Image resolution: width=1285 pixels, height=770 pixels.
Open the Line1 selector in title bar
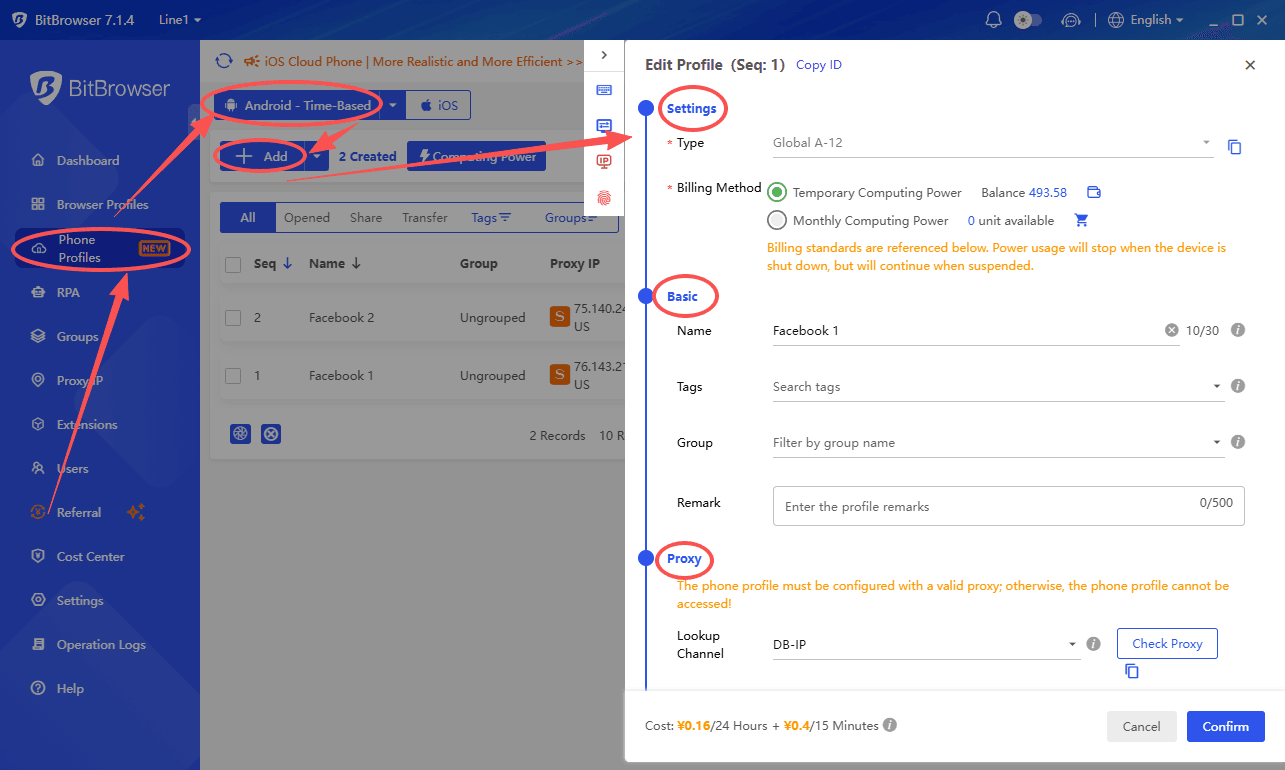point(180,20)
